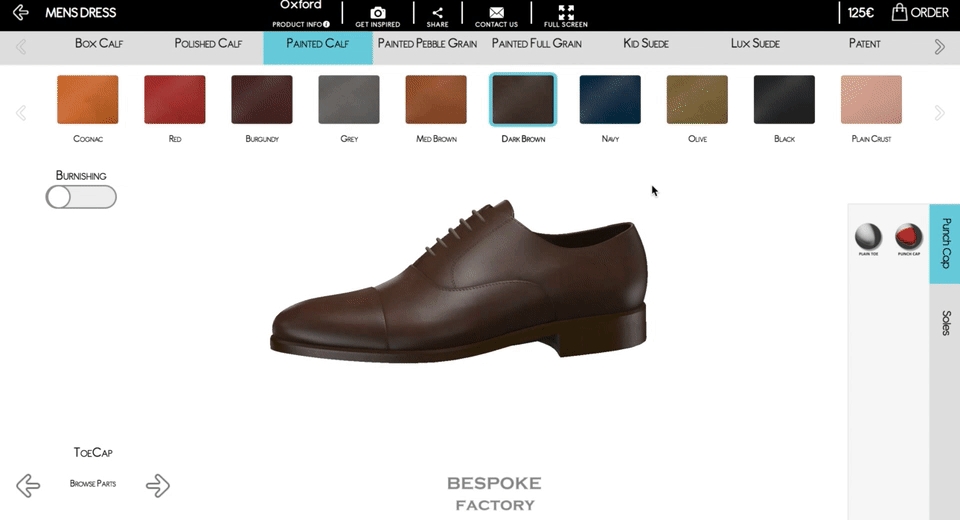Select the Plain Toe style icon

click(868, 237)
